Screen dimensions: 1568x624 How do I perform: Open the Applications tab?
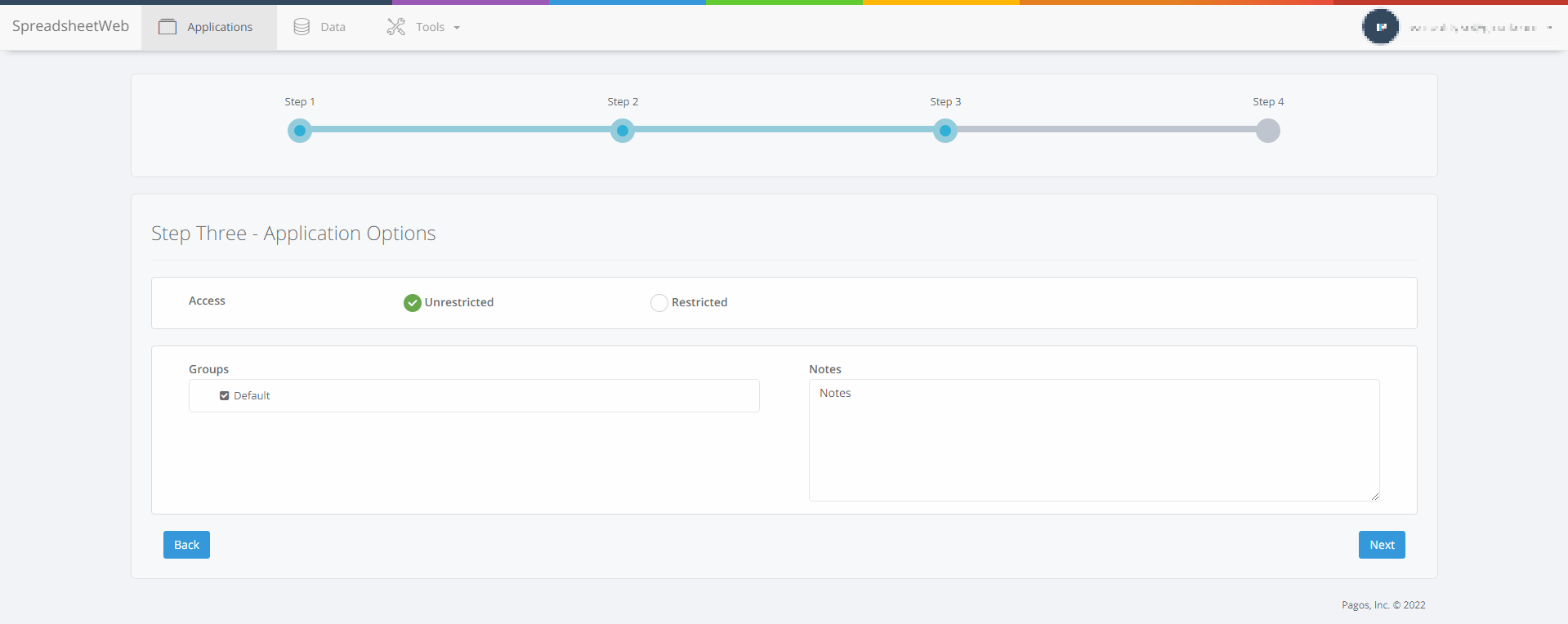click(x=209, y=27)
